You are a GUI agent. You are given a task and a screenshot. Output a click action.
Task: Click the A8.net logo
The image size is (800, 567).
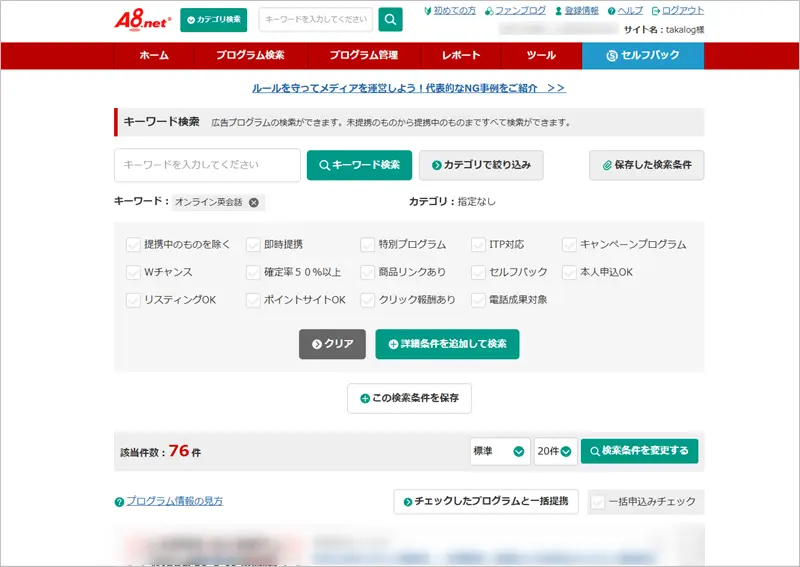143,19
